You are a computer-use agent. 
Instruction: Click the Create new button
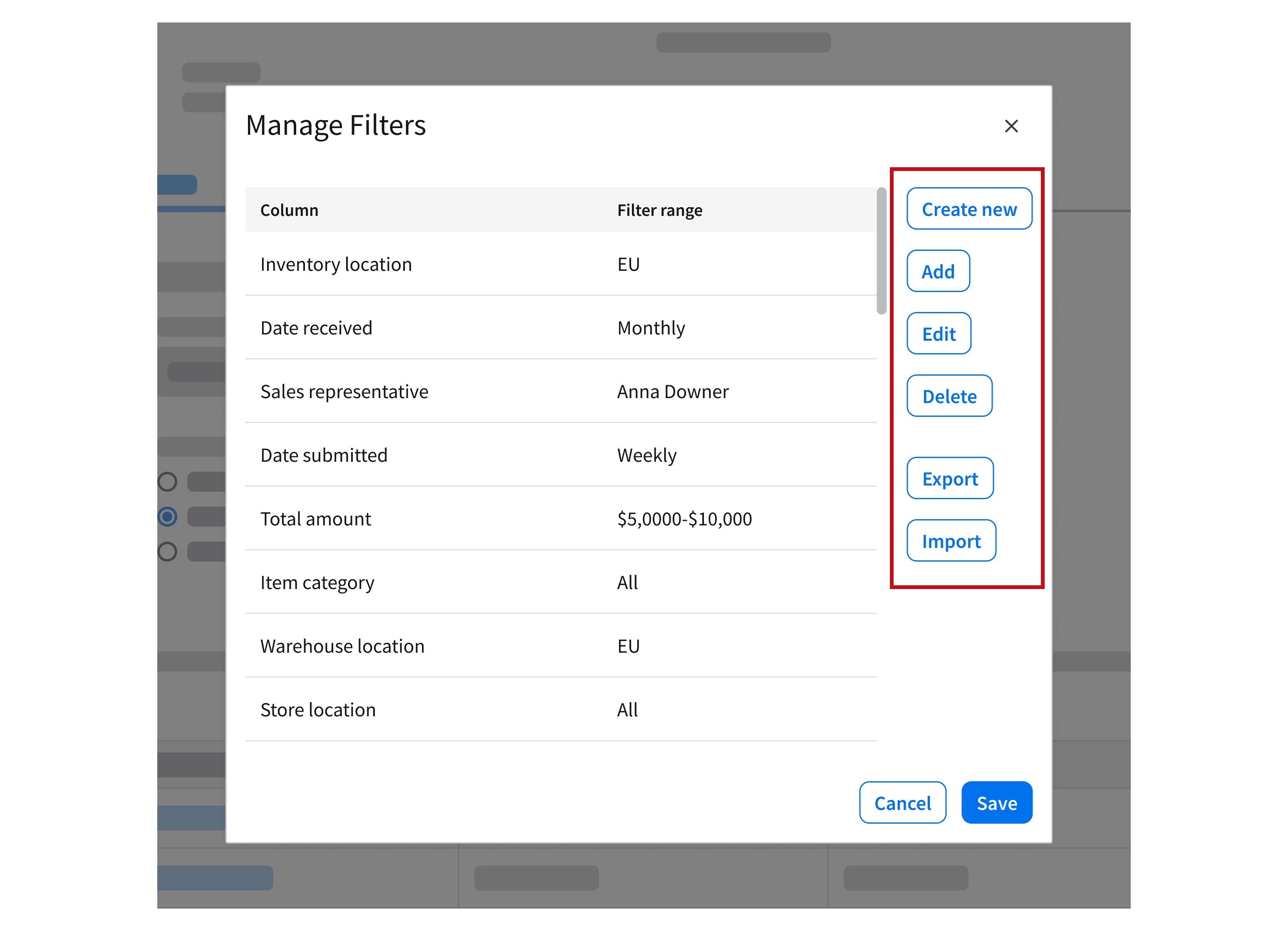(969, 209)
